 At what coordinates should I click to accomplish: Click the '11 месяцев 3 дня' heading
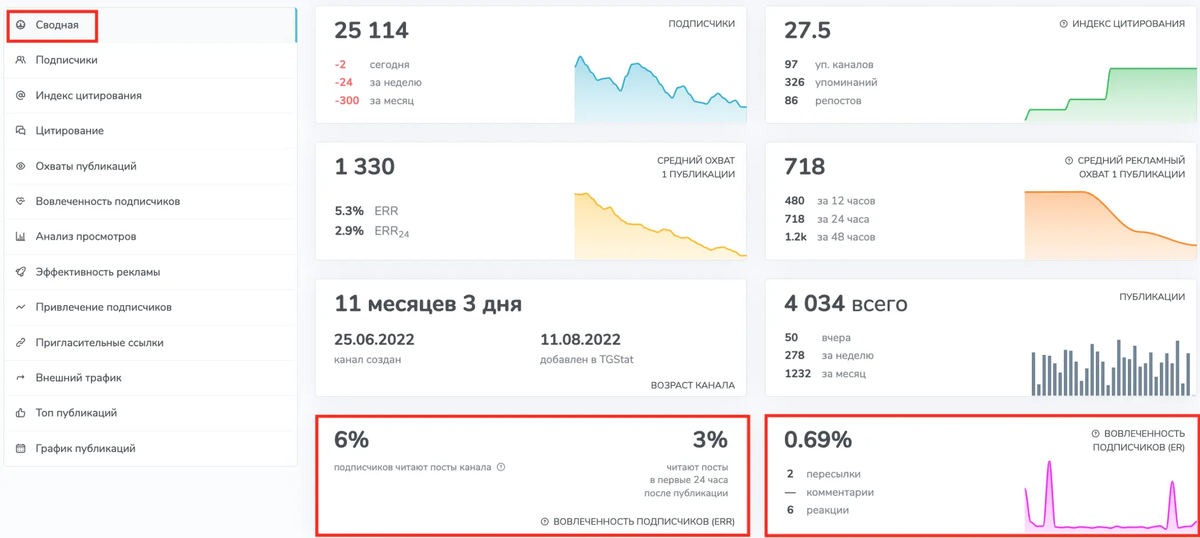point(428,304)
